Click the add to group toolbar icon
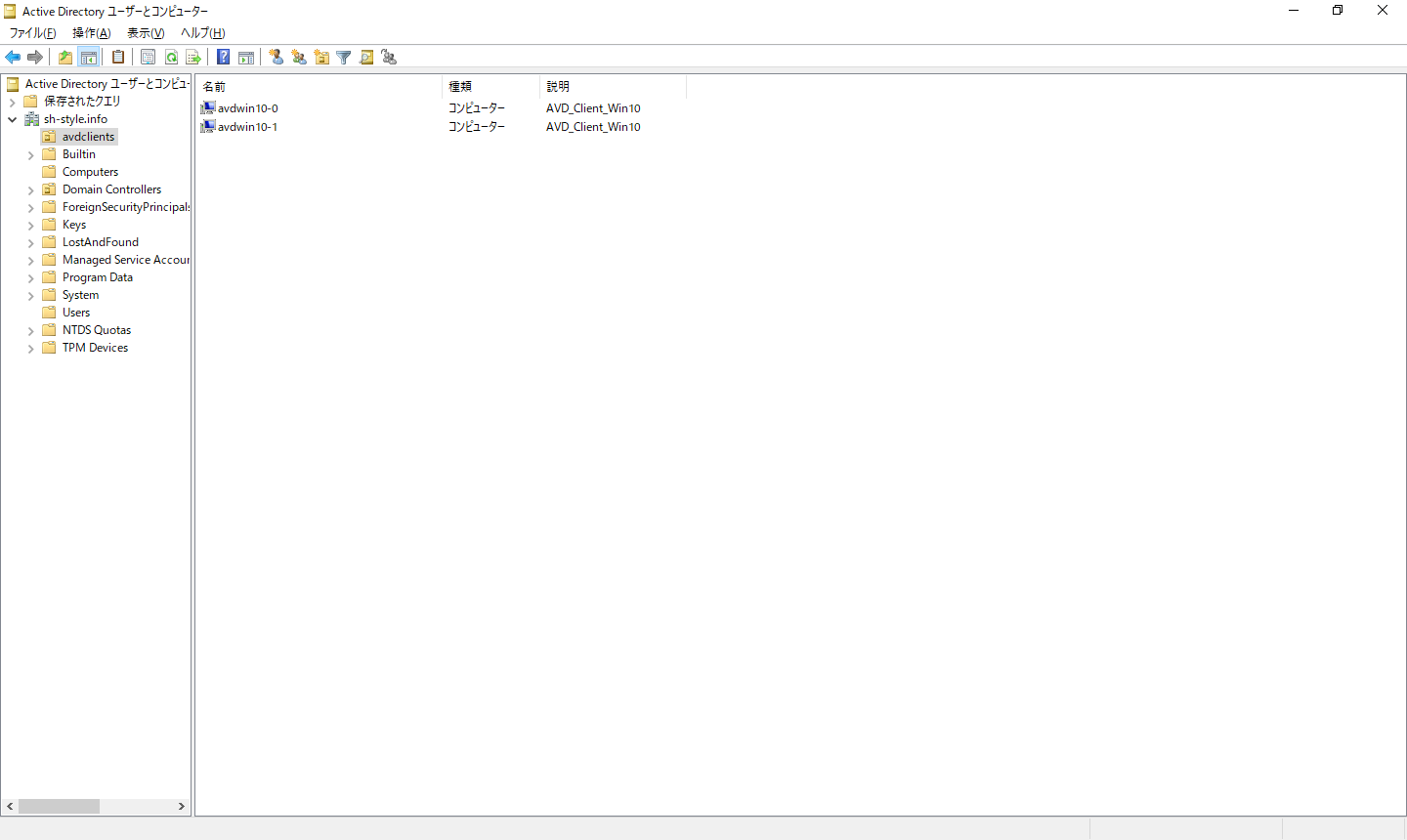This screenshot has width=1407, height=840. [x=389, y=58]
